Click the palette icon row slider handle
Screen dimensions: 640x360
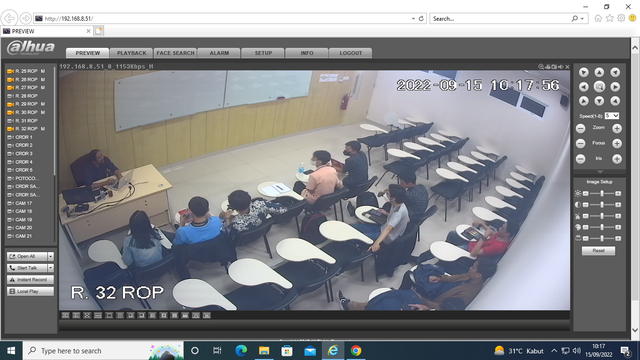[602, 227]
